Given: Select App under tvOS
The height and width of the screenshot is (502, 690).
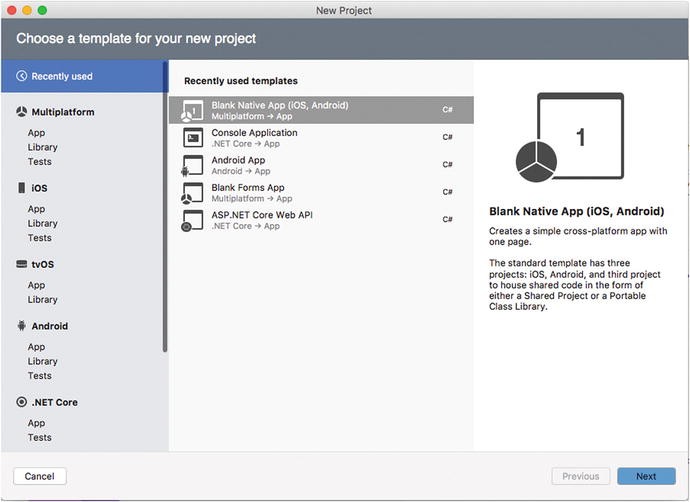Looking at the screenshot, I should pos(36,285).
